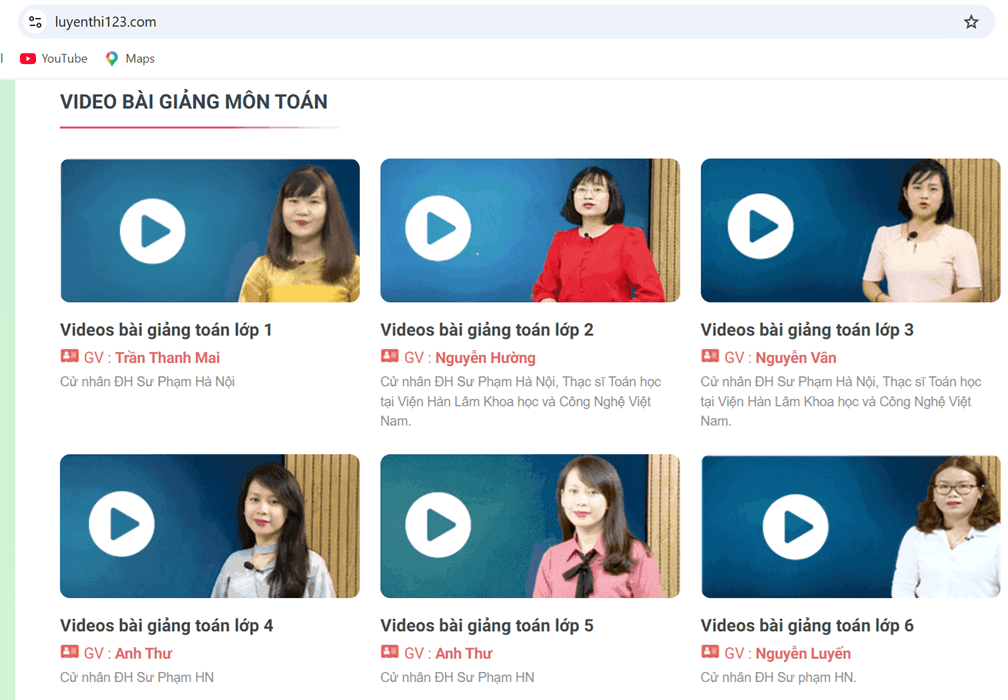Click the VIDEO BÀI GIẢNG MÔN TOÁN heading
Viewport: 1008px width, 700px height.
pyautogui.click(x=194, y=102)
